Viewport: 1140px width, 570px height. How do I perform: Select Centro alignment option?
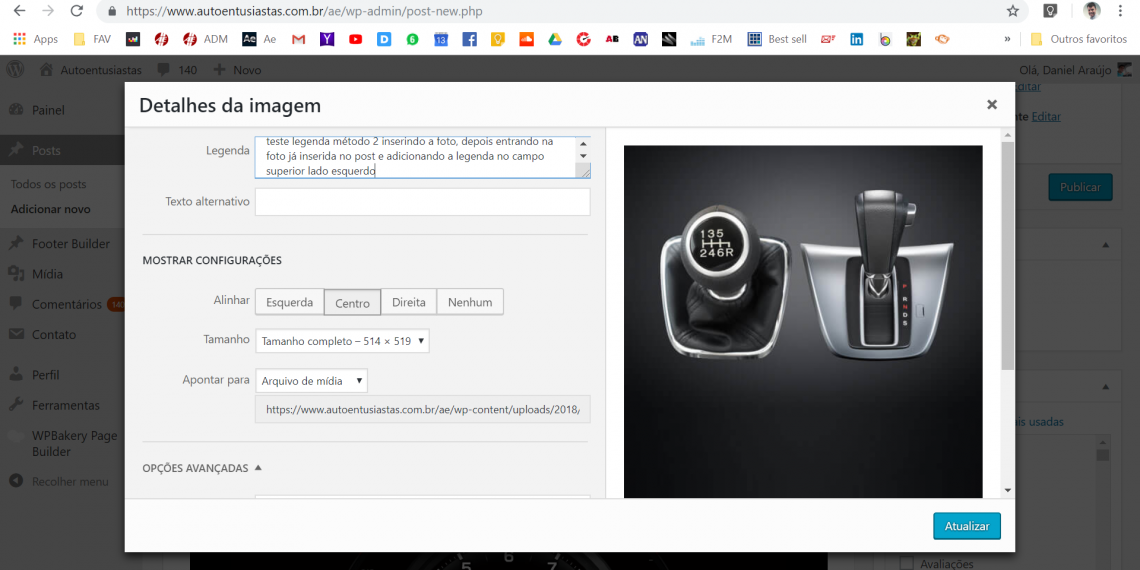pyautogui.click(x=352, y=302)
